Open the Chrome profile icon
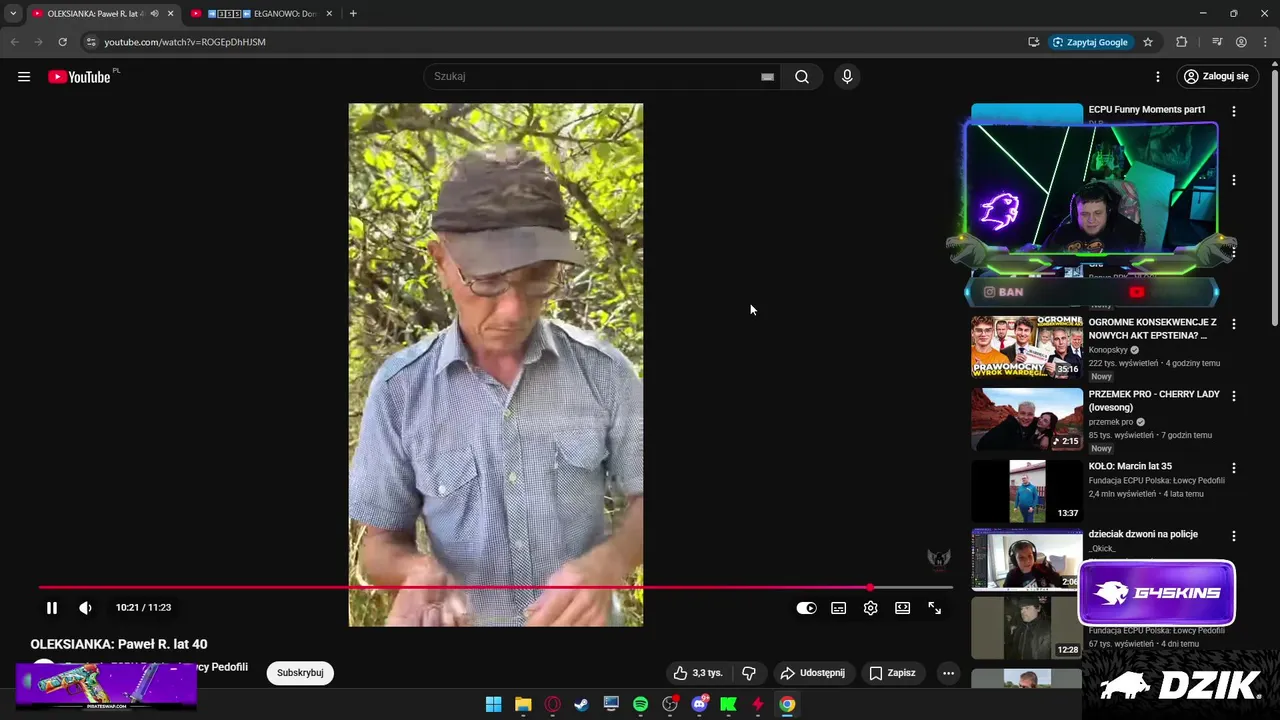Image resolution: width=1280 pixels, height=720 pixels. (1241, 42)
